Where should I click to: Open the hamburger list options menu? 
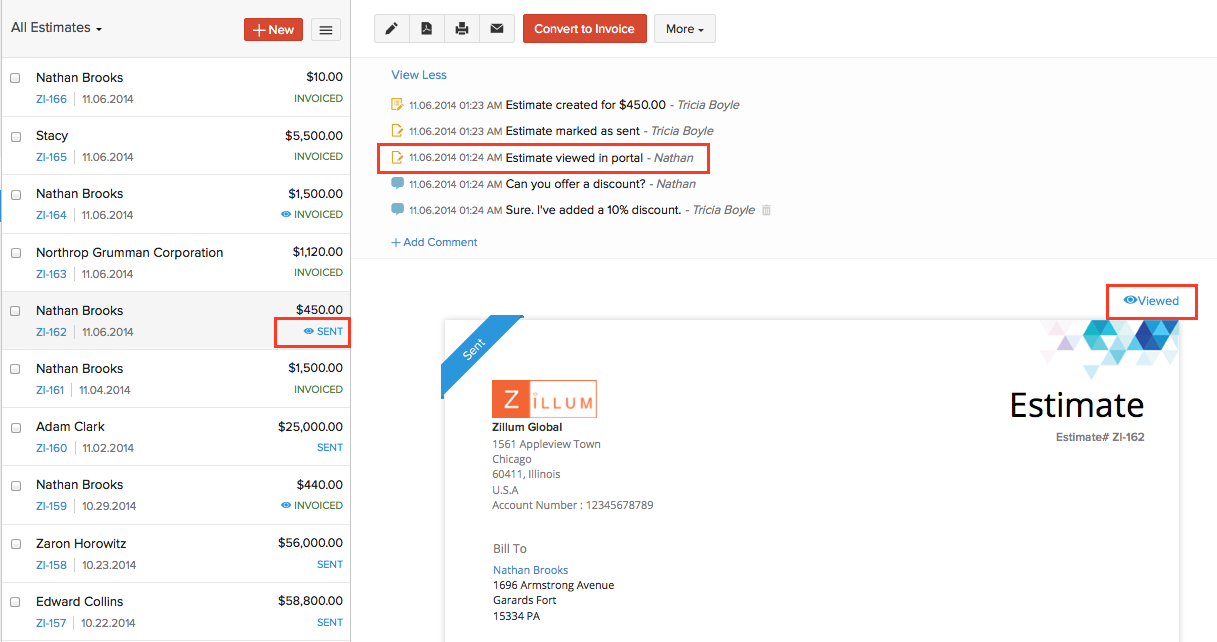pos(325,30)
